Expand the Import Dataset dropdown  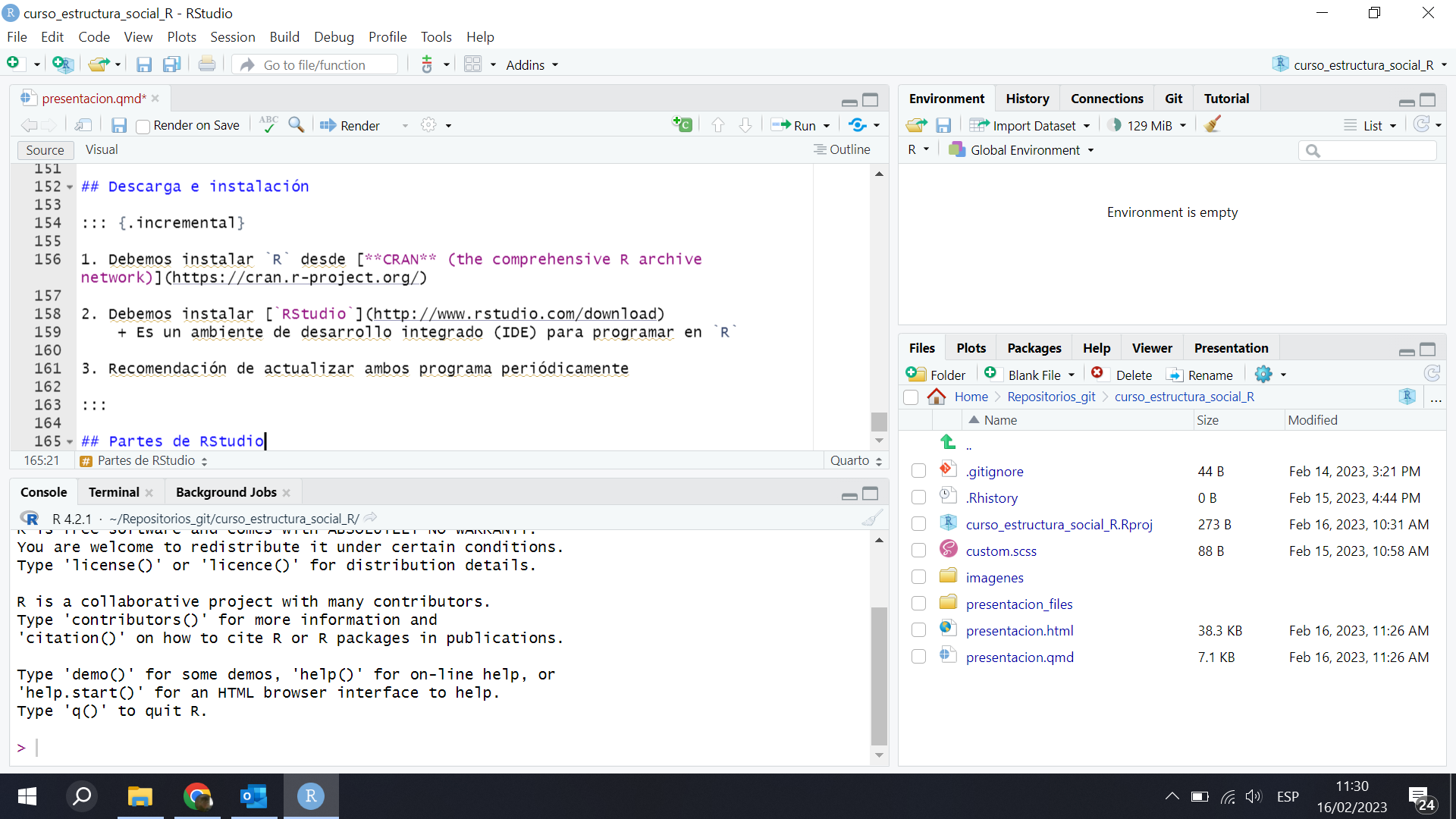pos(1033,126)
